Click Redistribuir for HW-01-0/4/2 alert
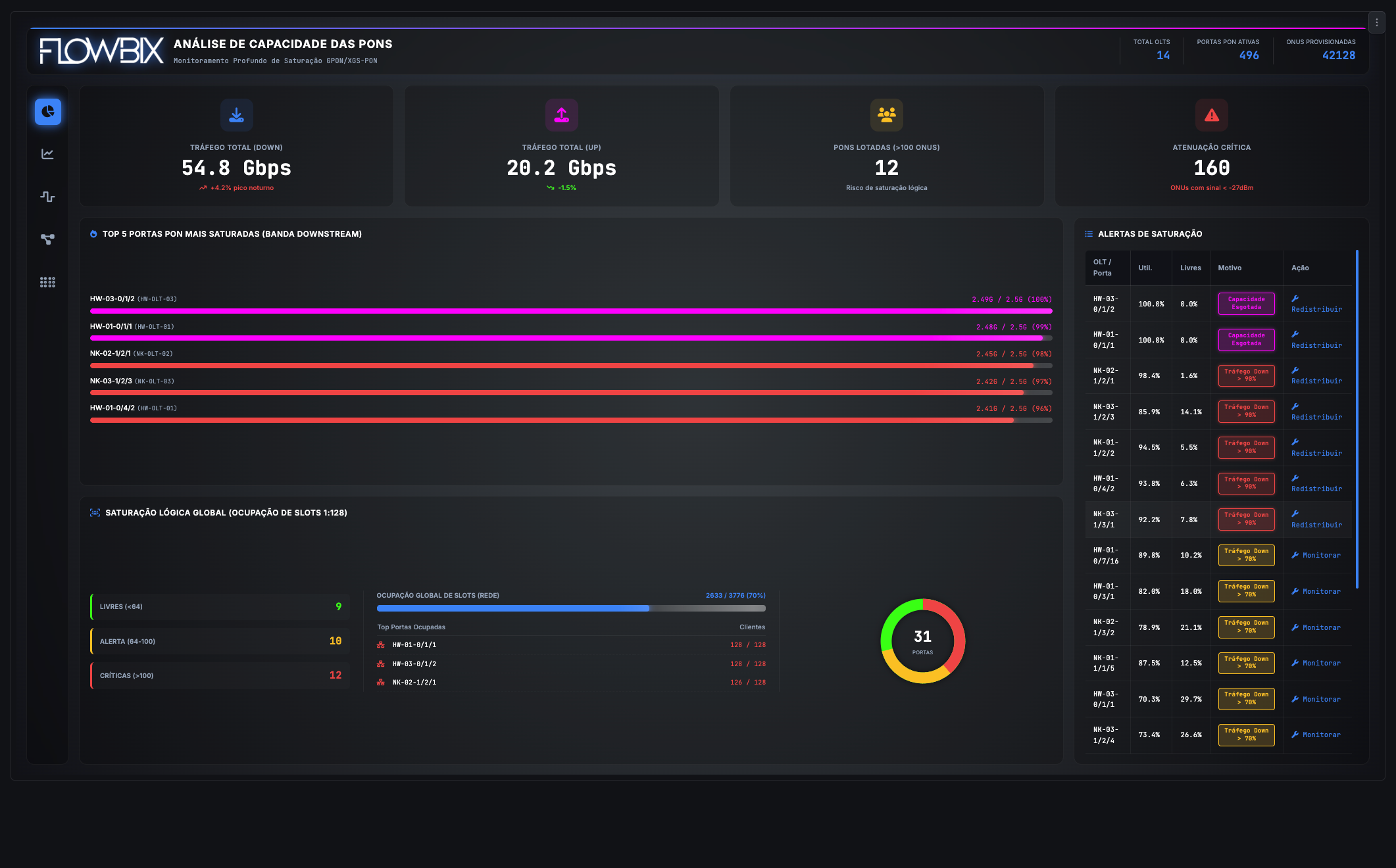The height and width of the screenshot is (868, 1396). 1316,483
